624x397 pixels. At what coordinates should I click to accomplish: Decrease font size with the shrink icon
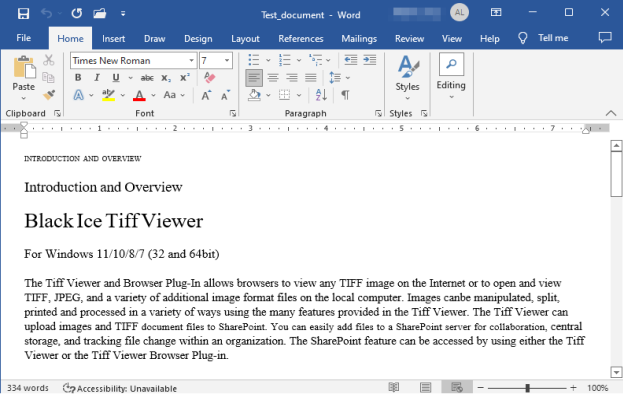[x=225, y=95]
